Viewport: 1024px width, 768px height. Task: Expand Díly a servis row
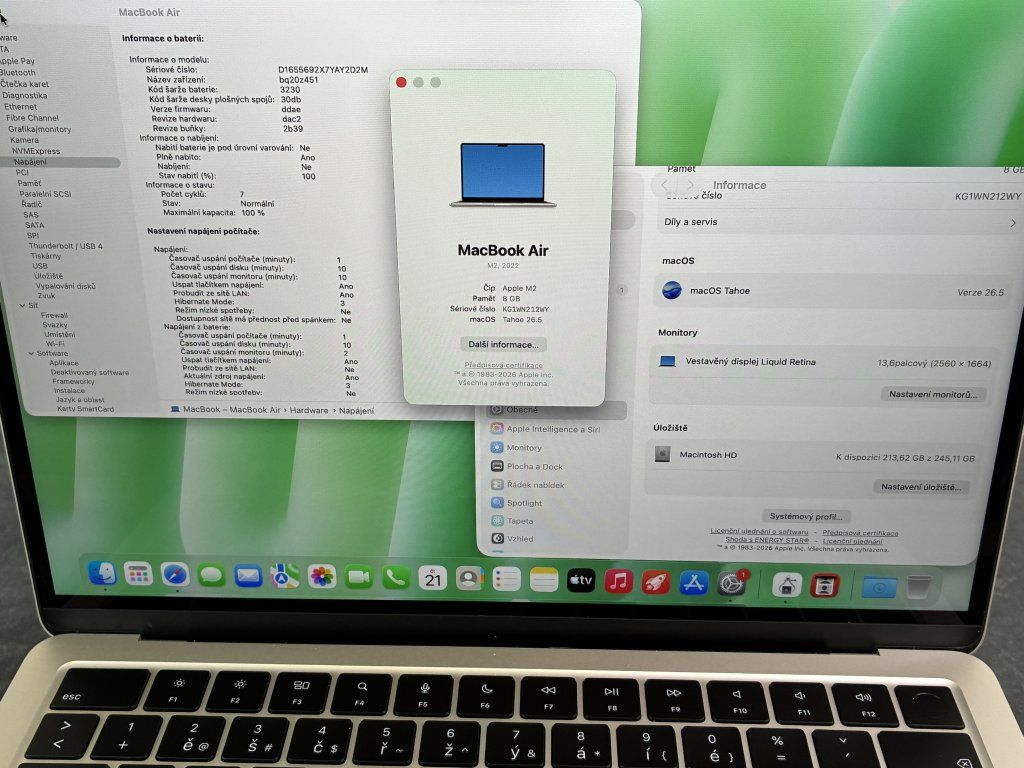pyautogui.click(x=840, y=222)
